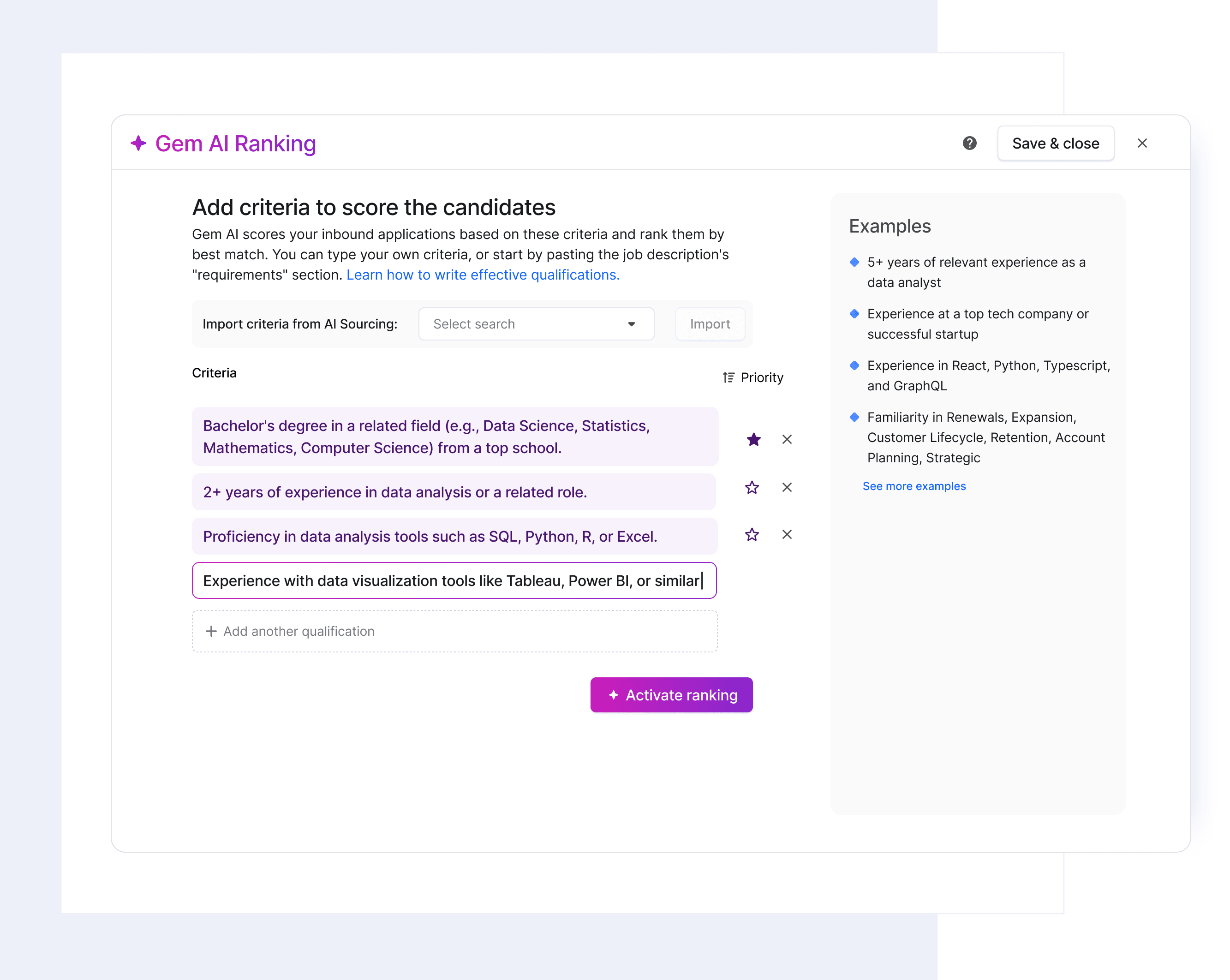Screen dimensions: 1230x980
Task: Remove the Bachelor's degree criterion
Action: tap(787, 439)
